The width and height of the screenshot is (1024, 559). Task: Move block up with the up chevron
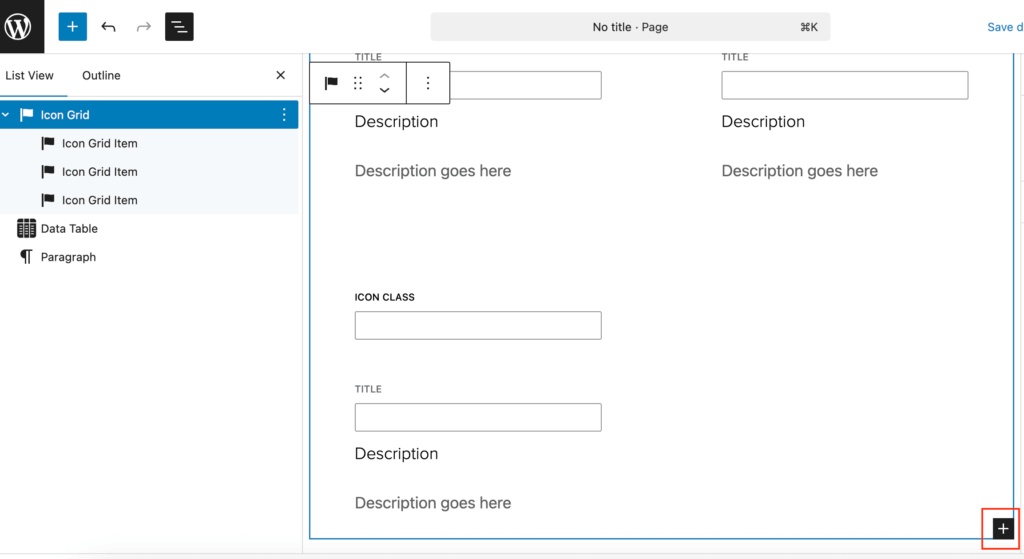[x=384, y=75]
